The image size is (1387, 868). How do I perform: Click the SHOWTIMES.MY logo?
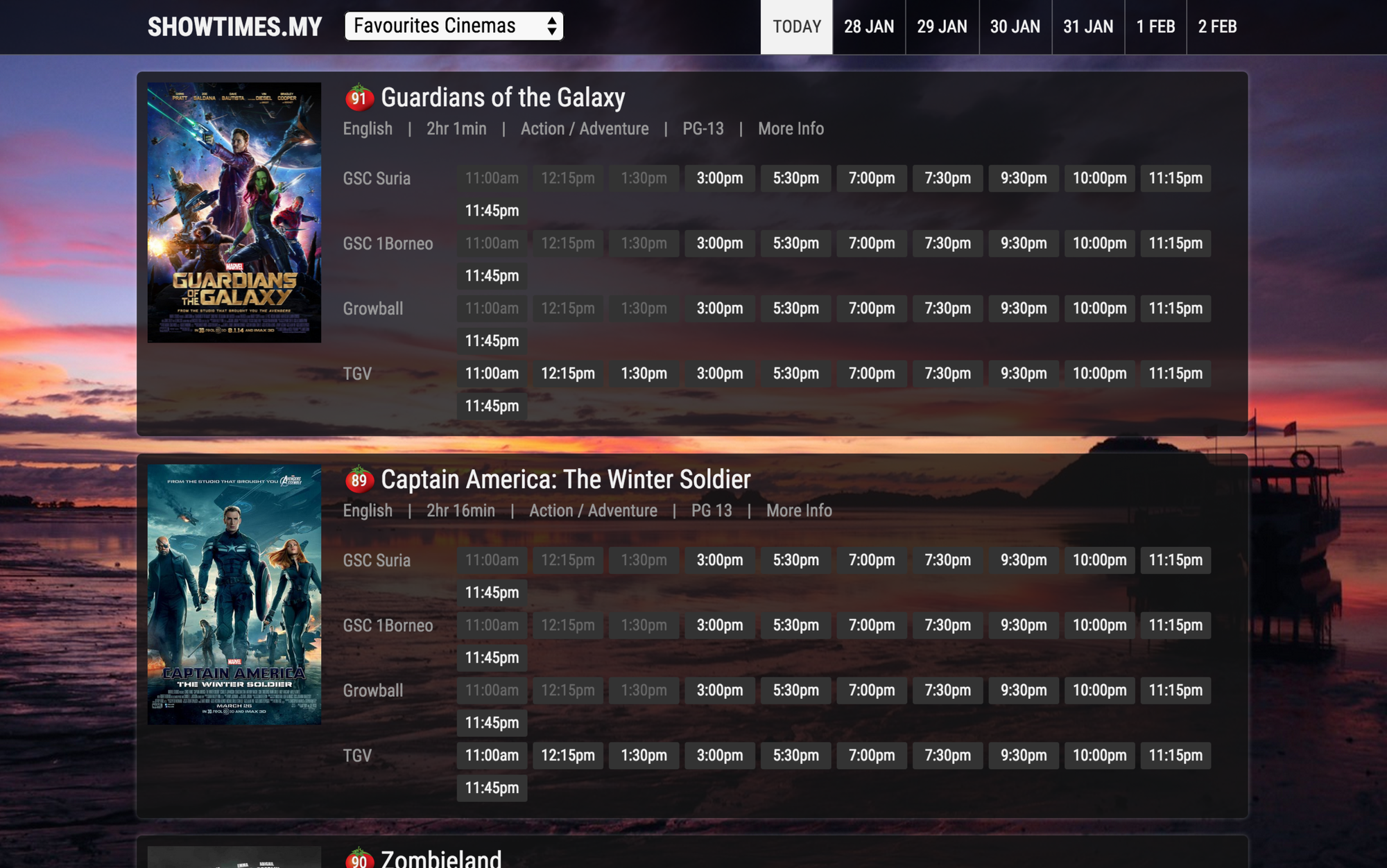234,26
